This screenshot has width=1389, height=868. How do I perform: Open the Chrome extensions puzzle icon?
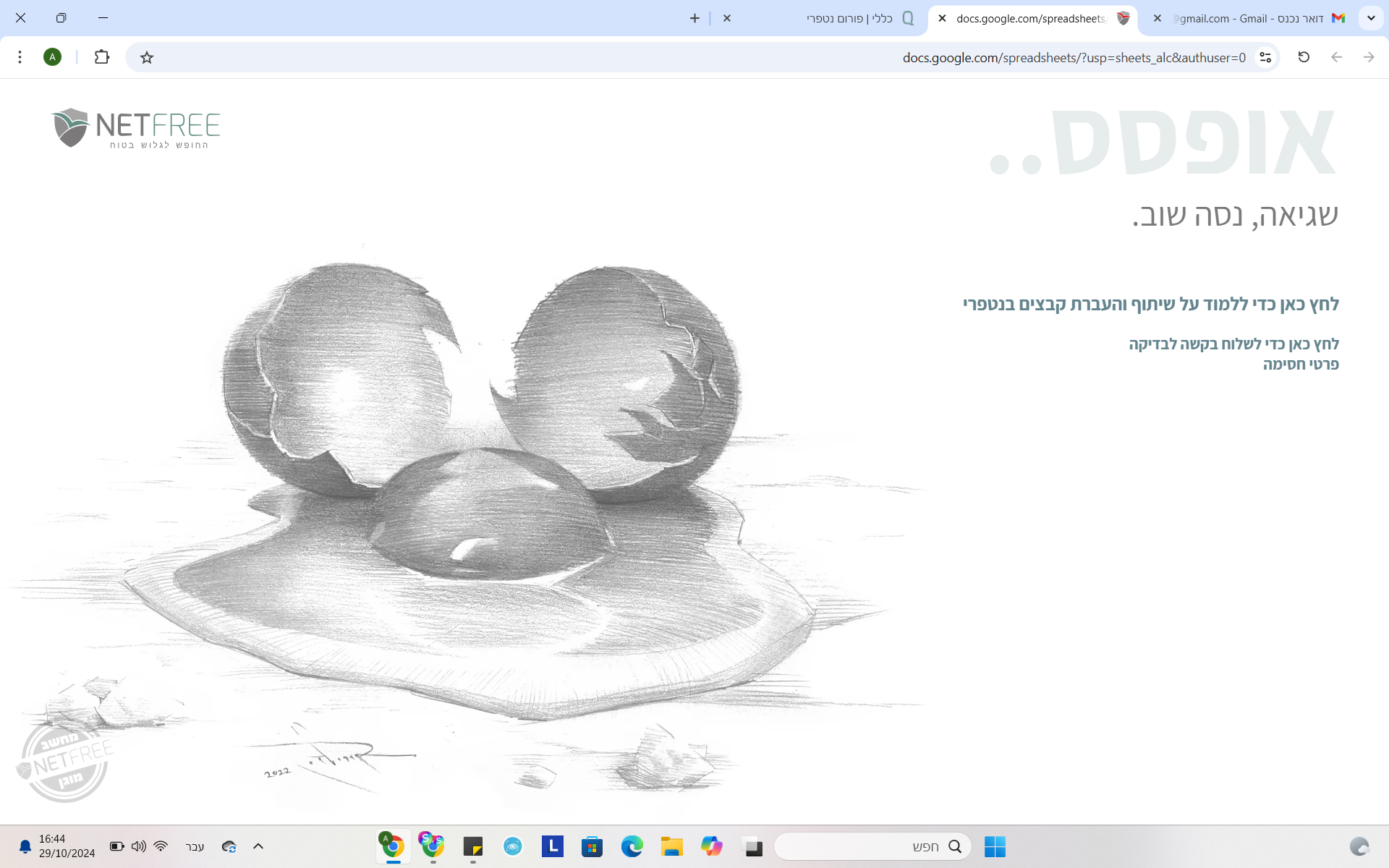point(102,57)
